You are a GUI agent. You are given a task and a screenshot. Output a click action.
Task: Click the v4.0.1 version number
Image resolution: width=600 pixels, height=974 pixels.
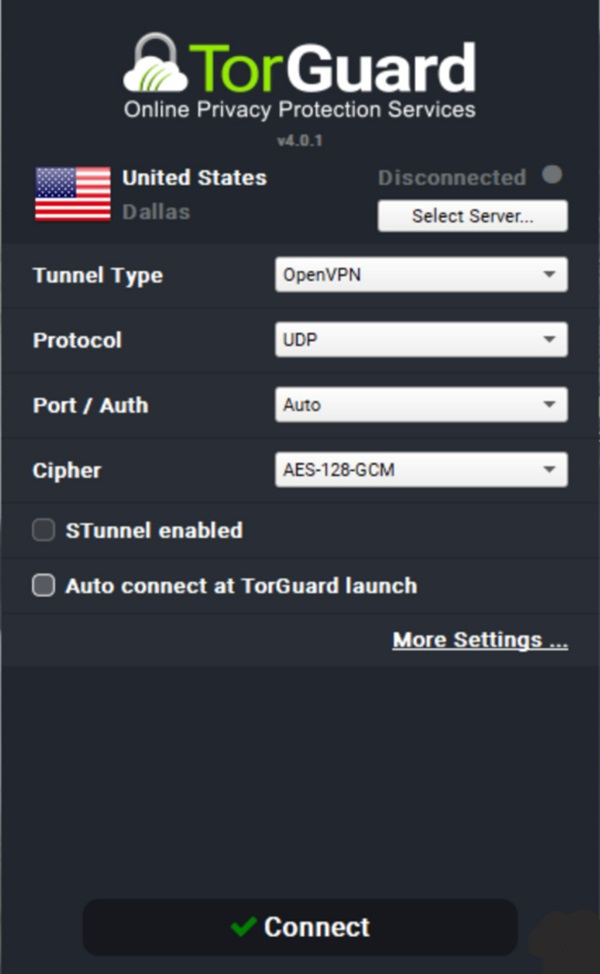300,141
